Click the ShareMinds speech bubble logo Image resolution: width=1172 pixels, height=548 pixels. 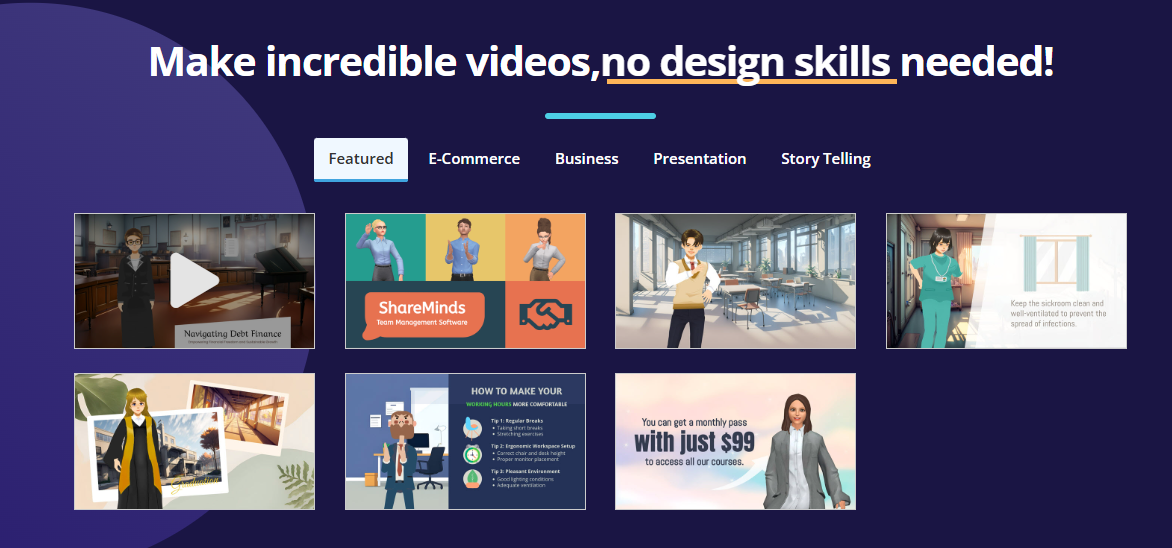(x=424, y=315)
